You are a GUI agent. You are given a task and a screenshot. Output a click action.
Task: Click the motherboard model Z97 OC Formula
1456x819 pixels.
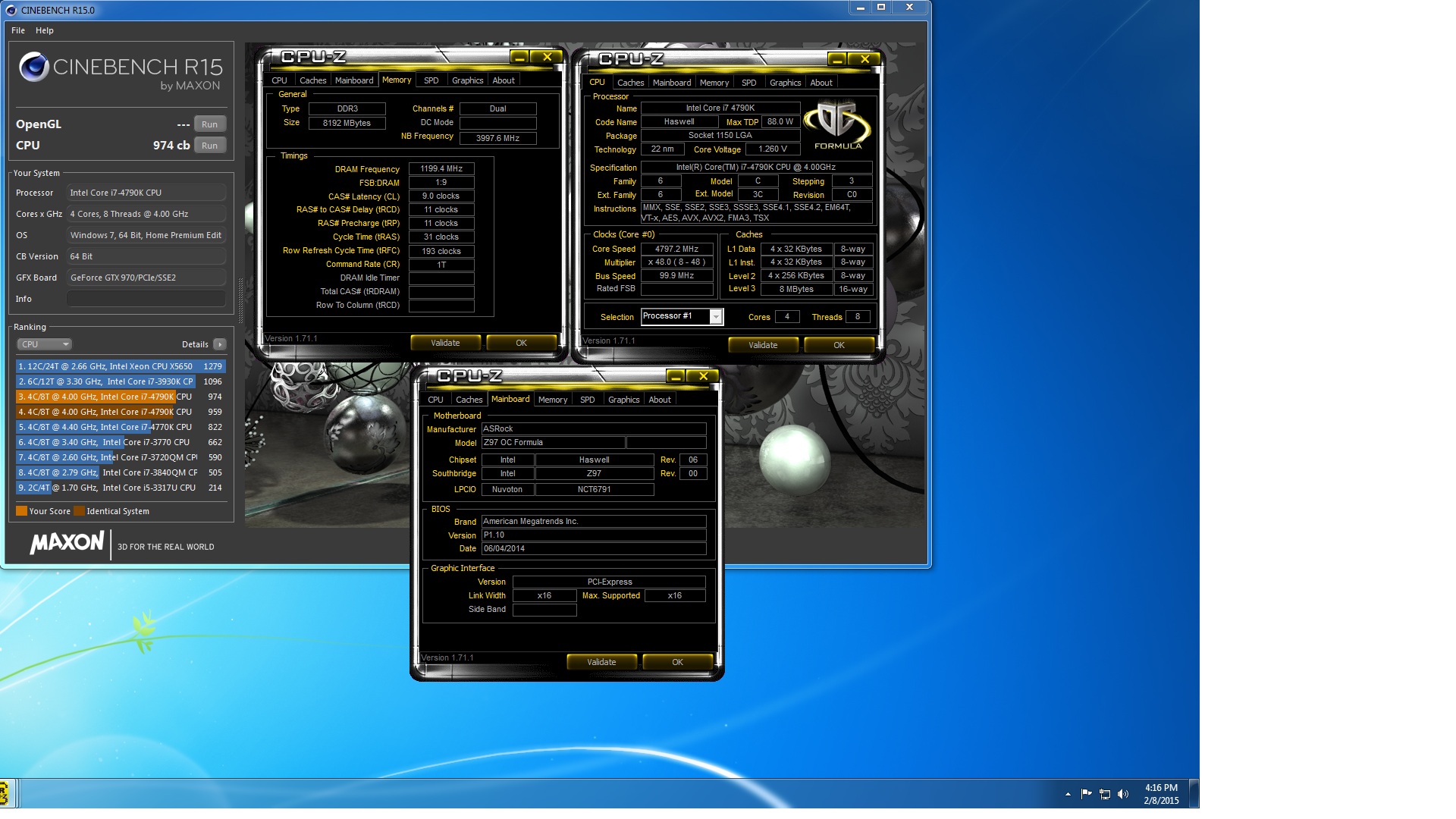(x=553, y=442)
